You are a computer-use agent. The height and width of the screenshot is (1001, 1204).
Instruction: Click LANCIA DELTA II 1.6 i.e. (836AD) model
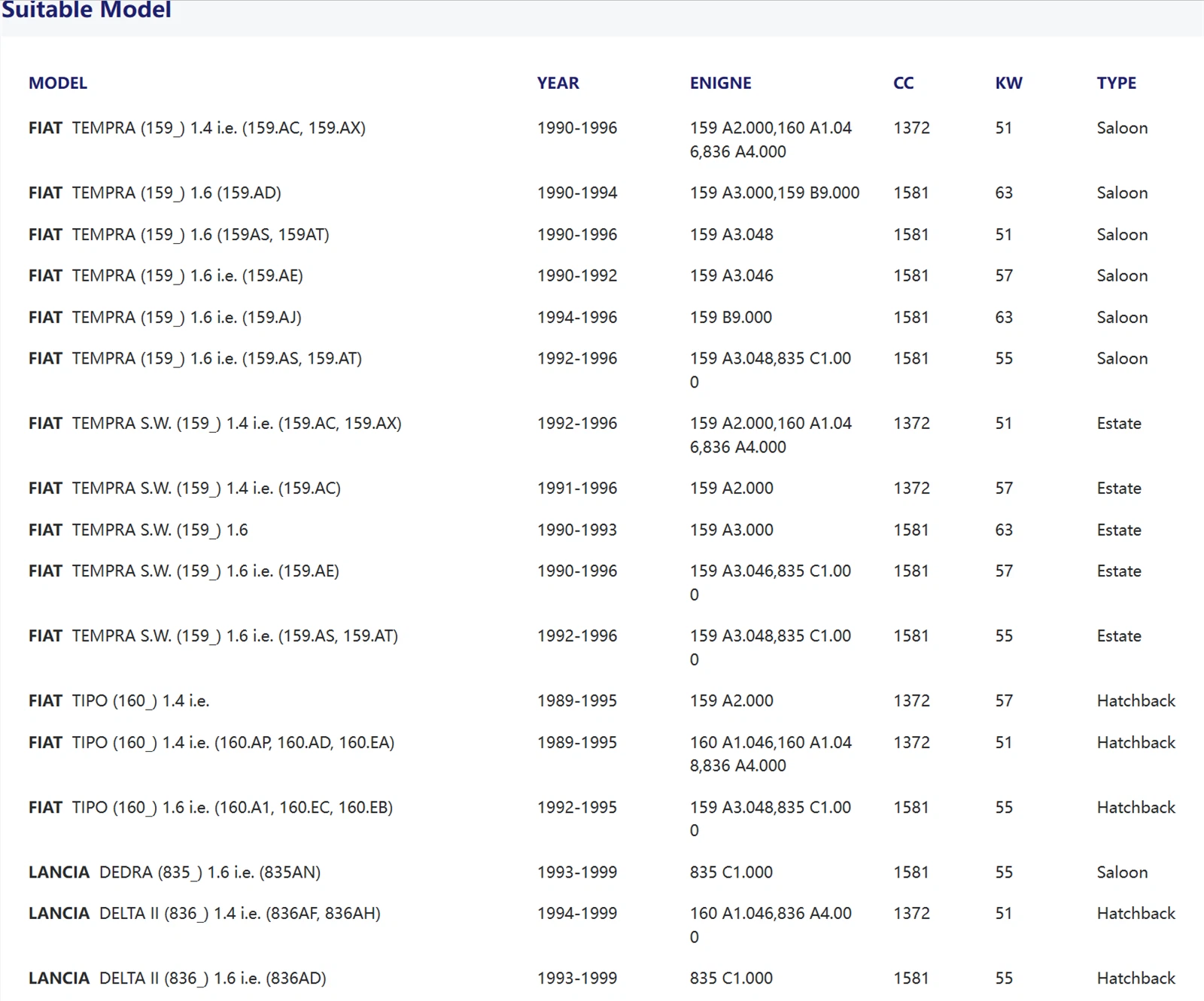pos(178,978)
